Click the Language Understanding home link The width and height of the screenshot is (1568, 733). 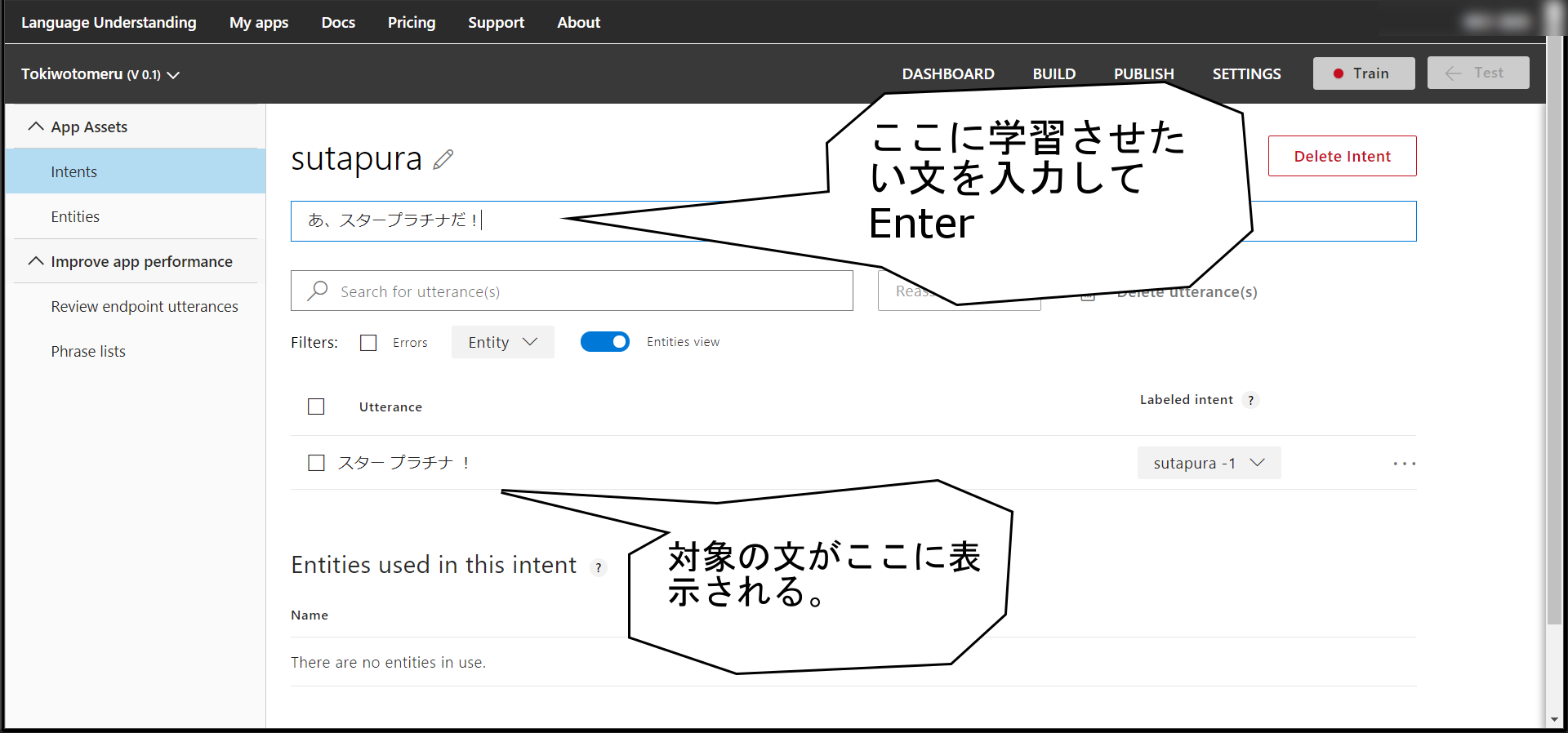click(x=109, y=22)
